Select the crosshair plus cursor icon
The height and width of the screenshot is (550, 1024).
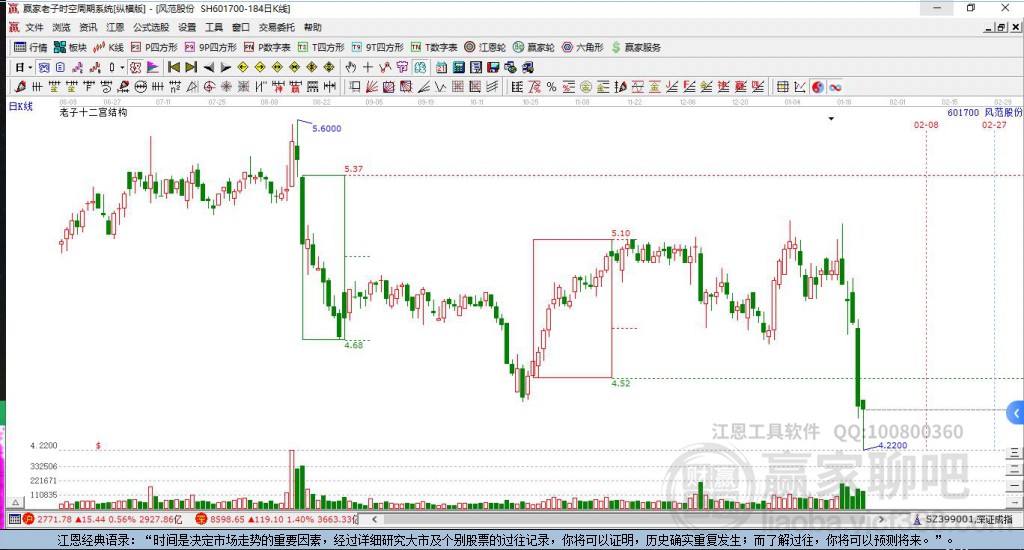(x=368, y=67)
